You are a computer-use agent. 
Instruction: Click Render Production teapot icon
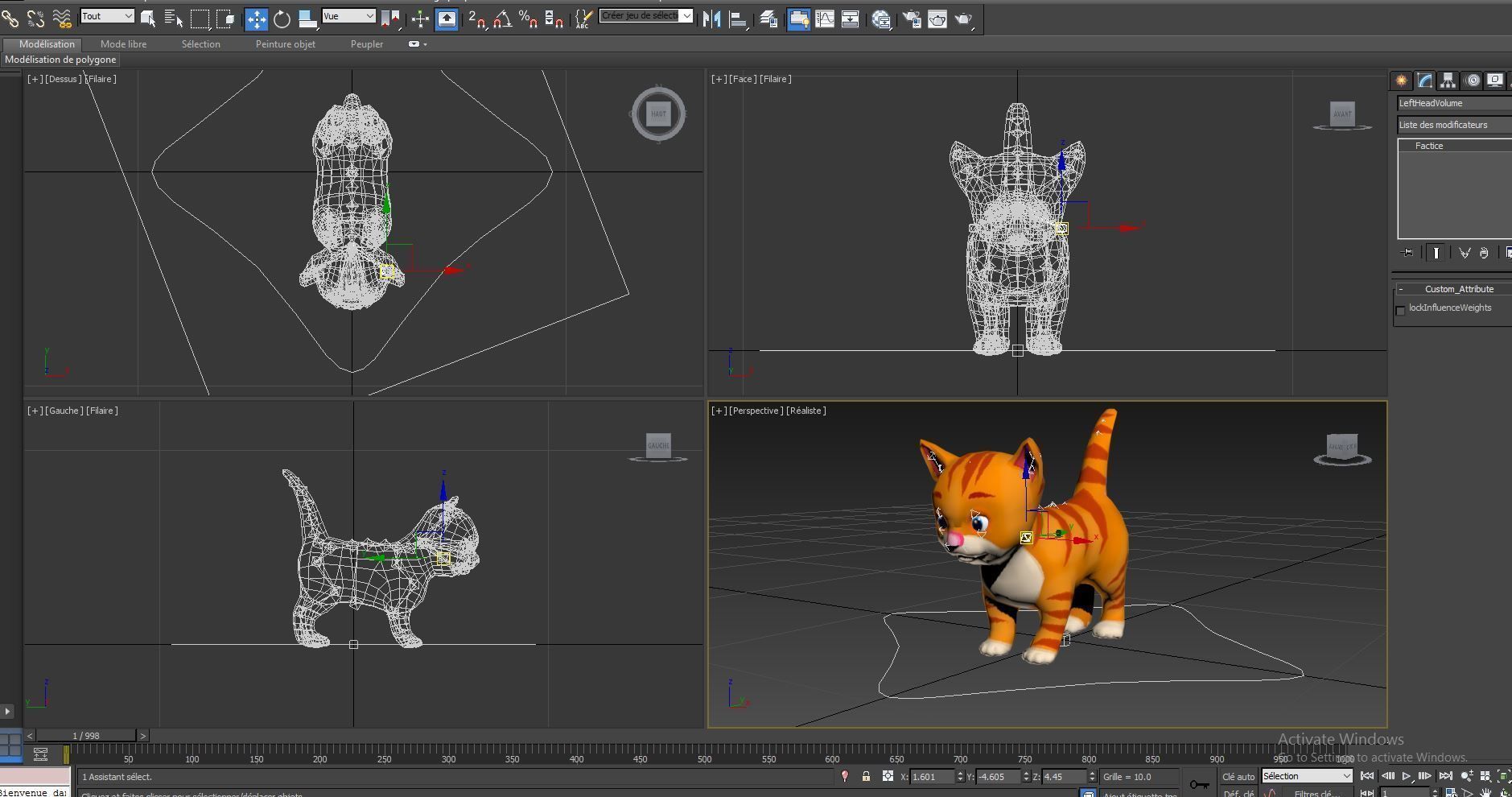pyautogui.click(x=963, y=19)
